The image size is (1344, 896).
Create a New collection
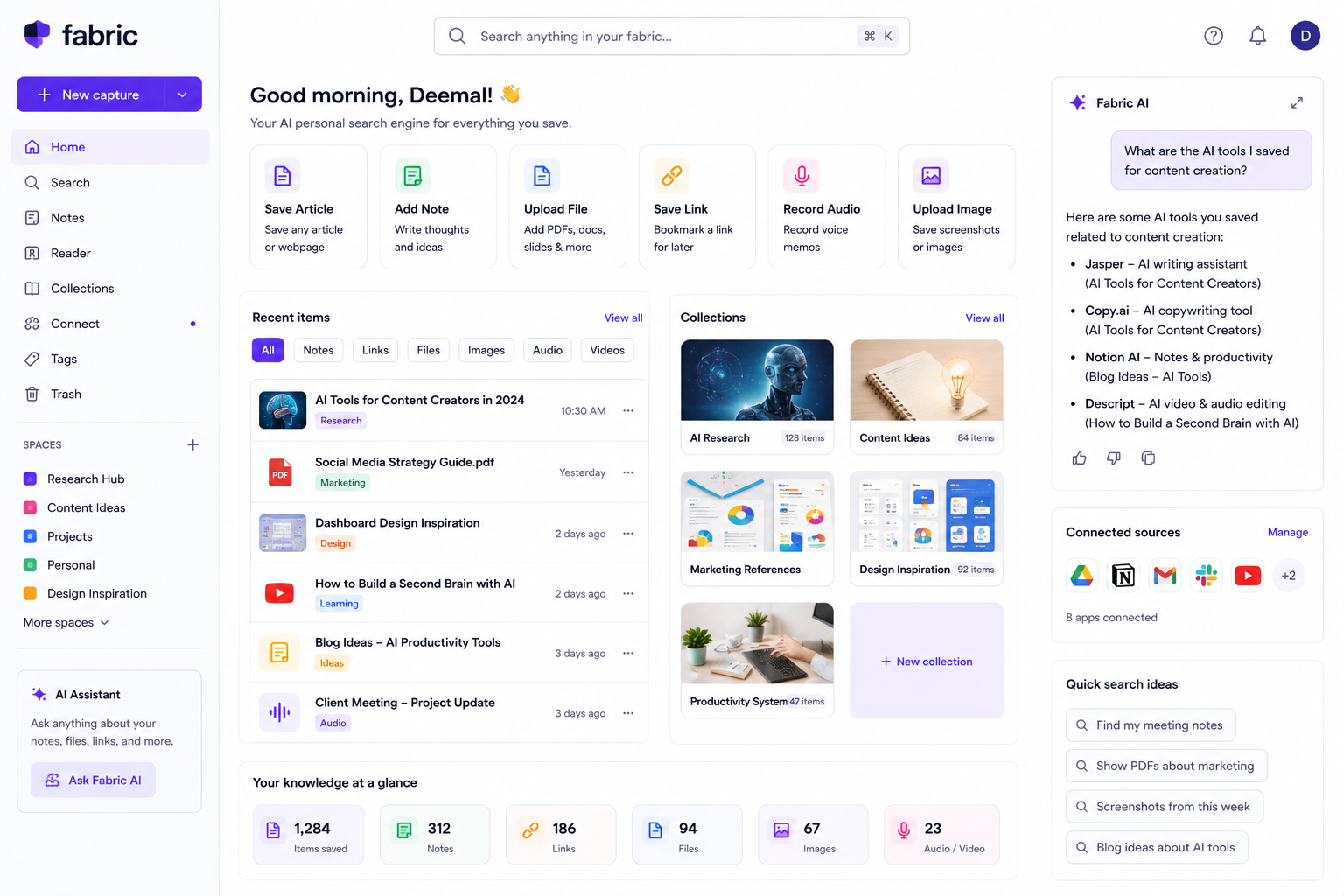[x=927, y=661]
